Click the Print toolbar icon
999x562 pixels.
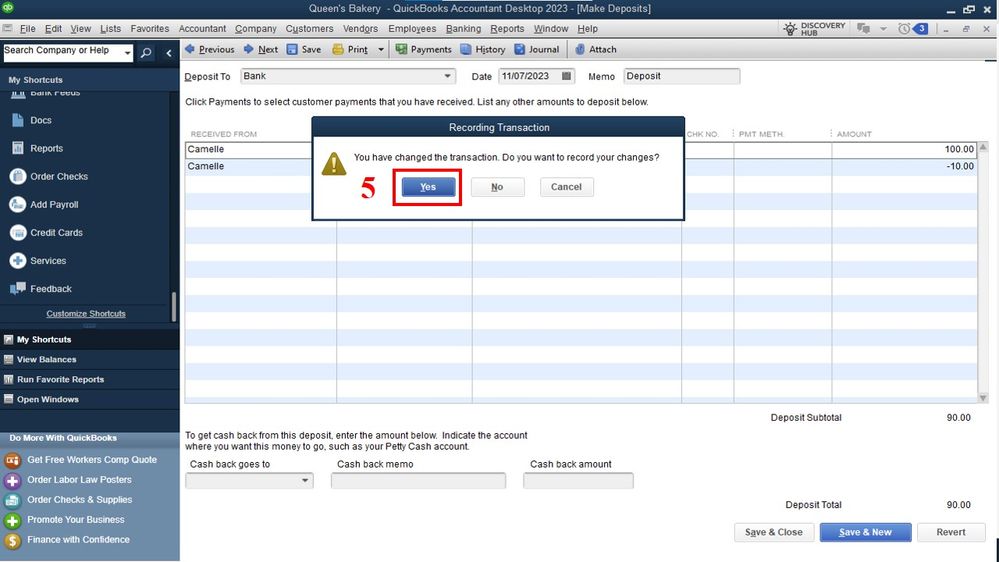click(x=350, y=49)
